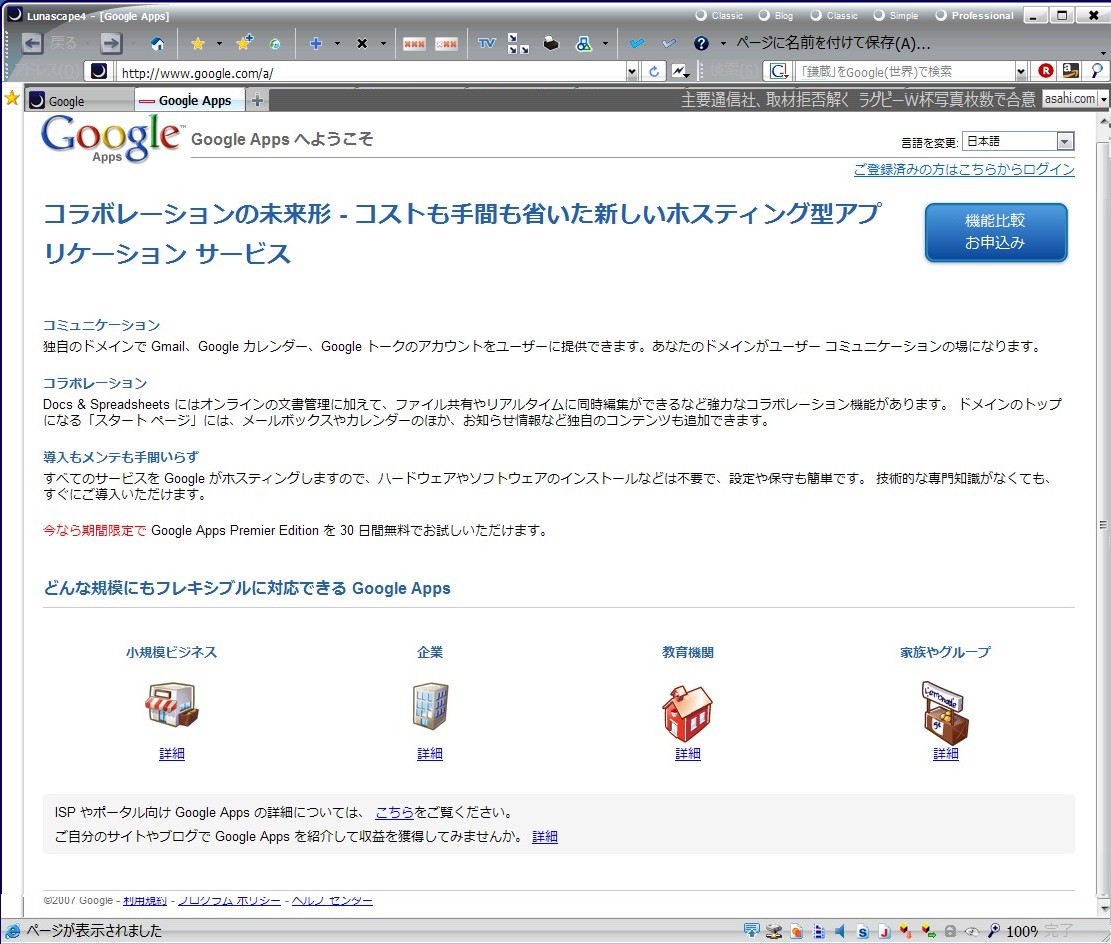
Task: Switch to the Google tab
Action: tap(78, 101)
